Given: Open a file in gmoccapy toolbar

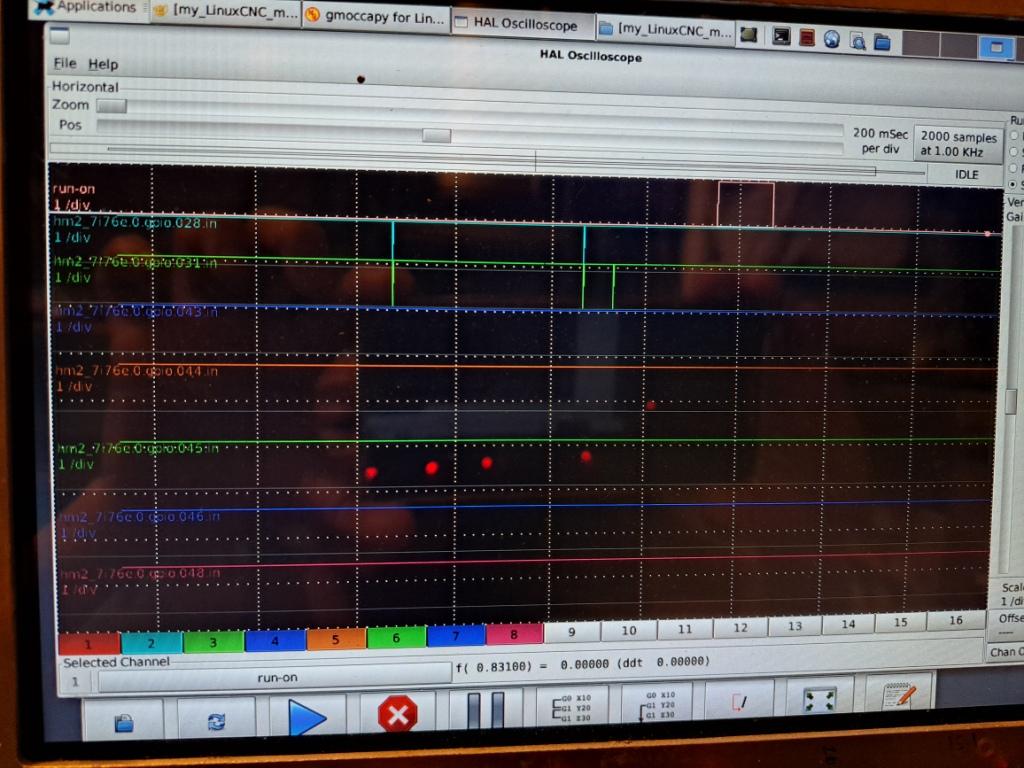Looking at the screenshot, I should tap(123, 720).
